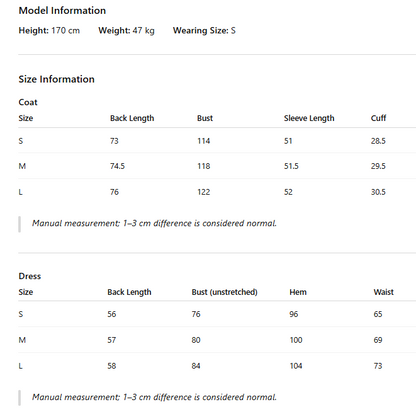The width and height of the screenshot is (416, 419).
Task: Click the Dress table title
Action: tap(29, 276)
